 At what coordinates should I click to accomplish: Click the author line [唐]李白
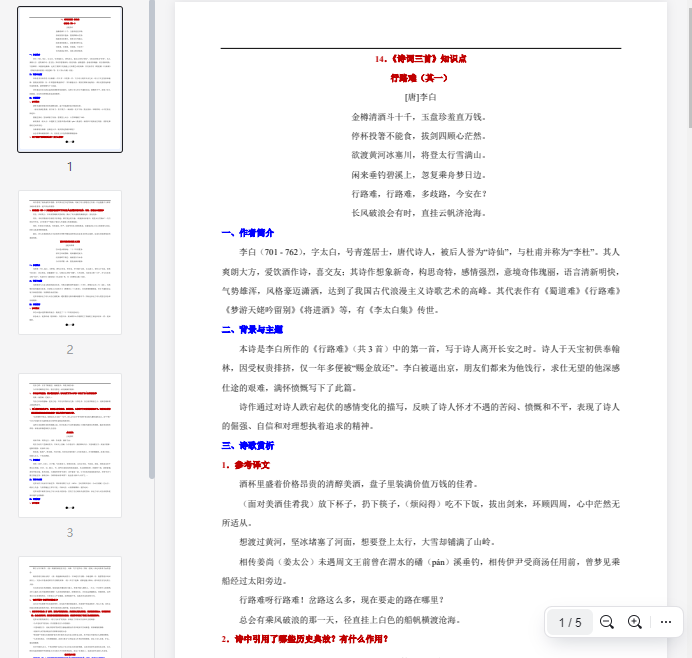click(420, 97)
